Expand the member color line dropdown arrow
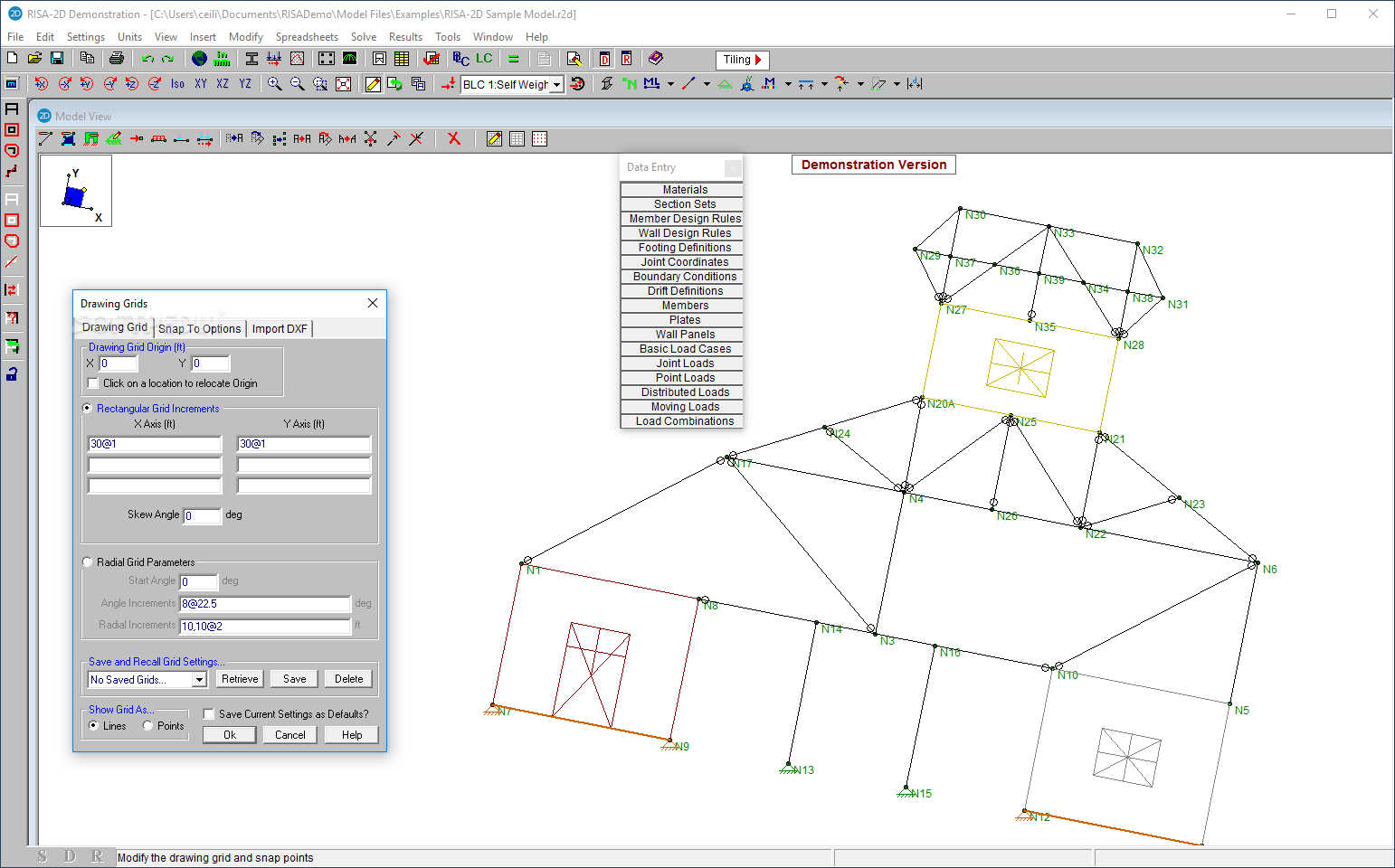The width and height of the screenshot is (1395, 868). coord(707,84)
